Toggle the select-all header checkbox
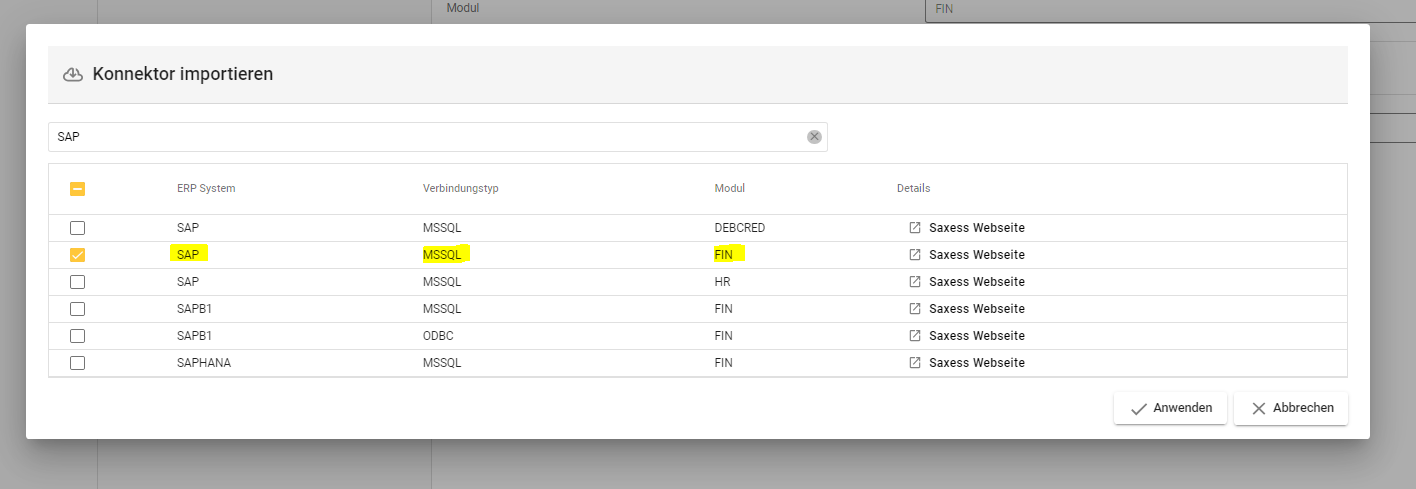Screen dimensions: 1416x489 77,189
